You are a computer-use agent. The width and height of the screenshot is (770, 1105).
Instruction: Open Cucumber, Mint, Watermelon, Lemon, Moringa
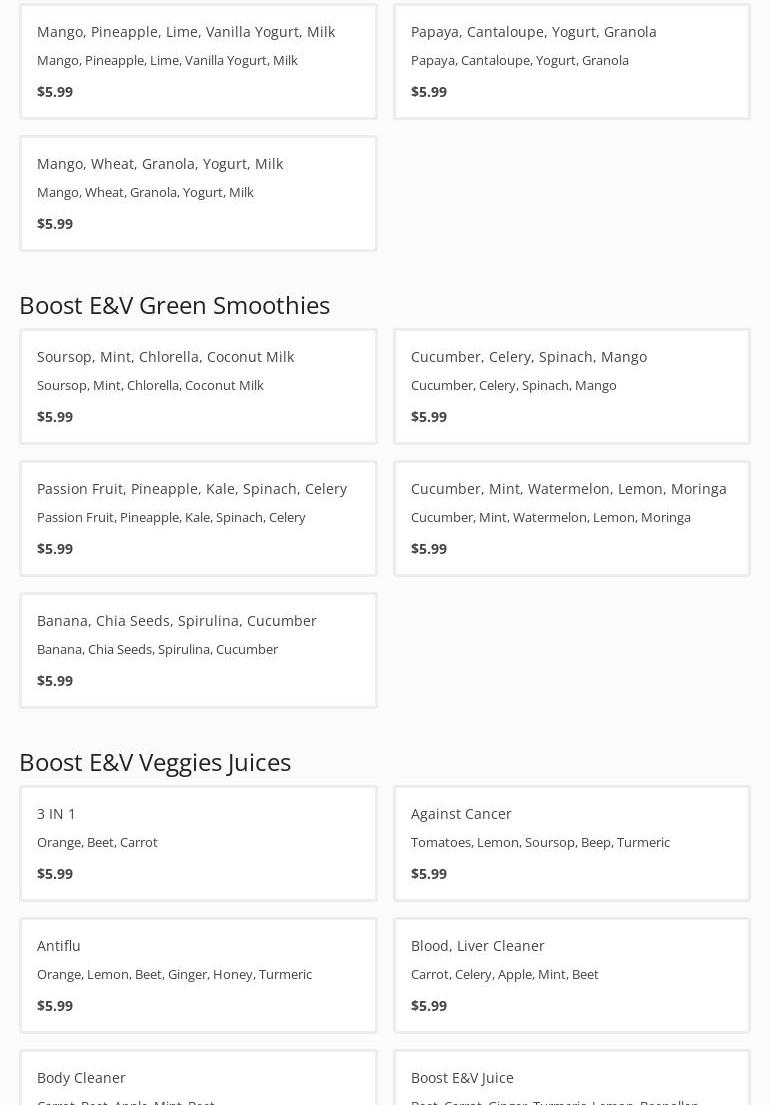(x=568, y=489)
